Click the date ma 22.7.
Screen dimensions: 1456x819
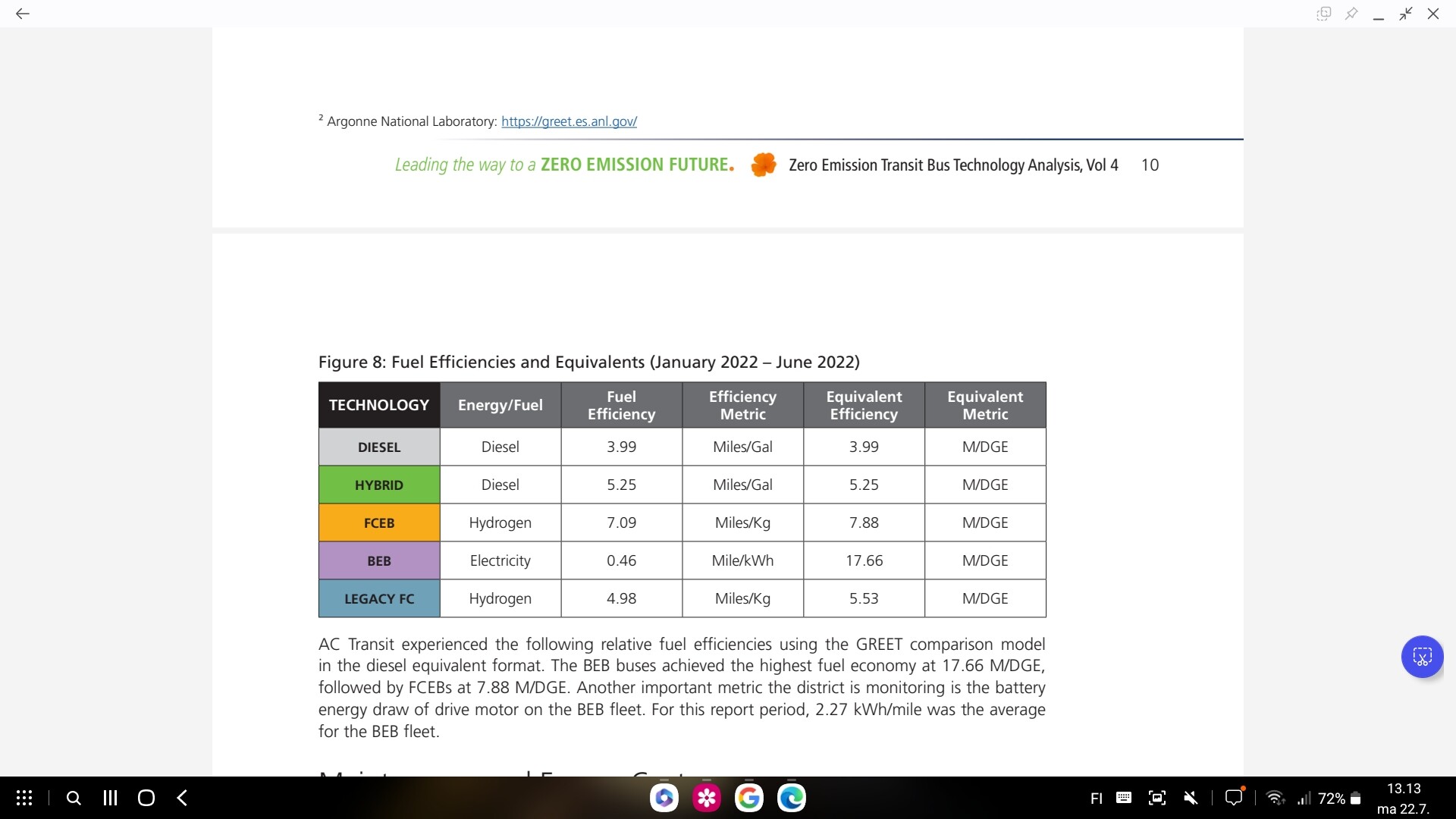point(1403,809)
